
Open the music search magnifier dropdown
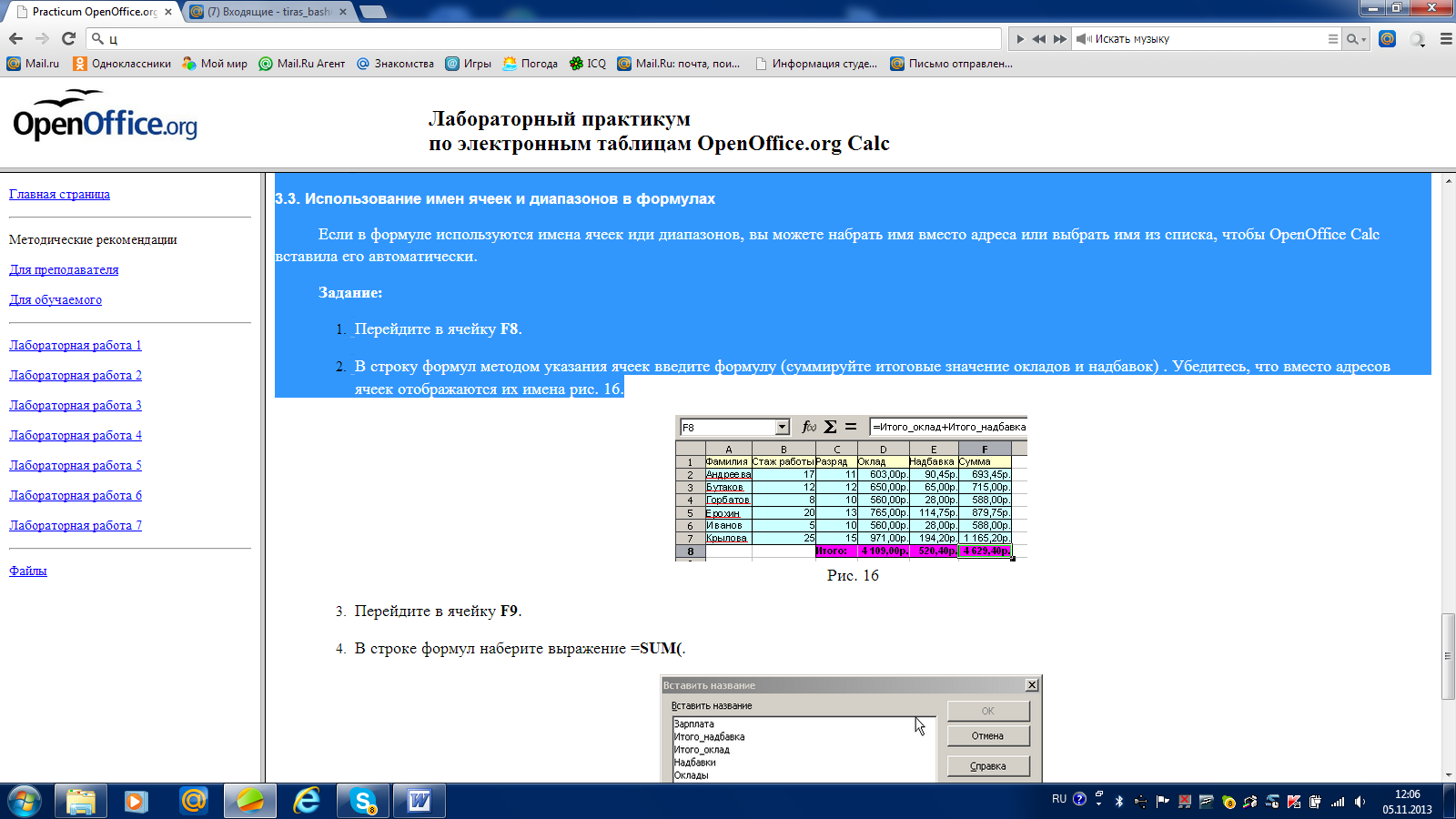1356,39
